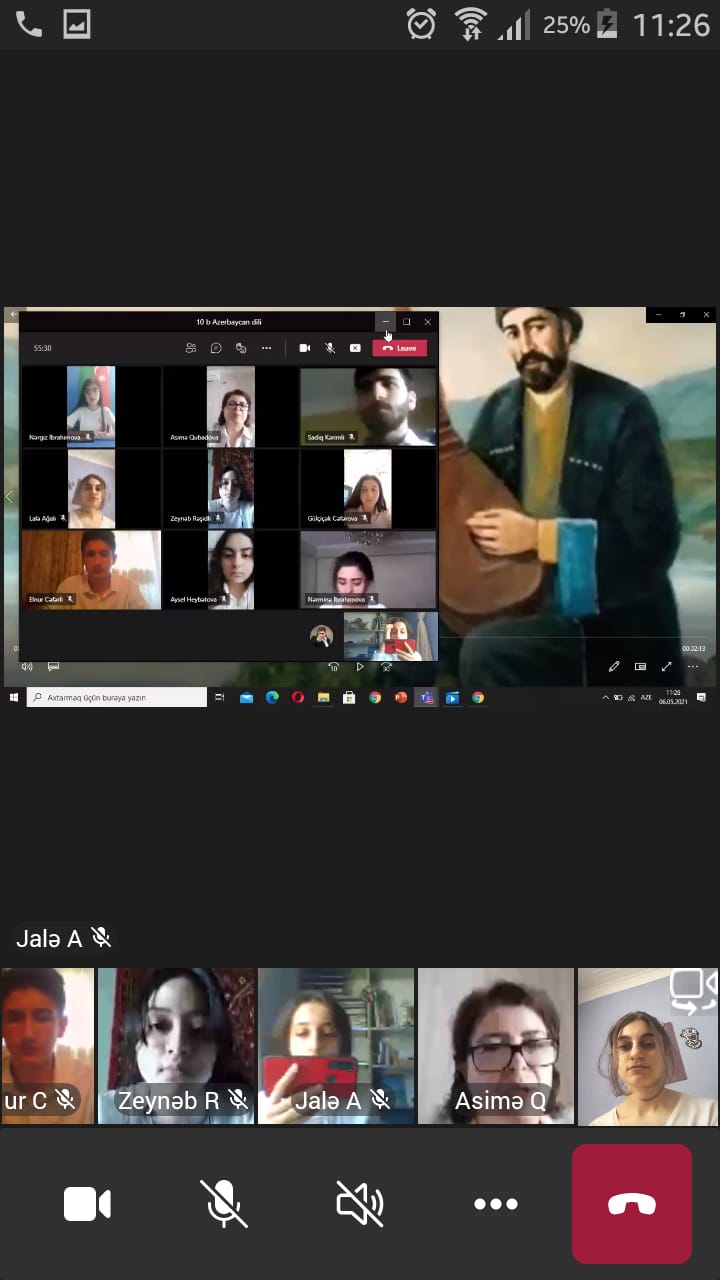Open notification center icon on shared taskbar
Viewport: 720px width, 1280px height.
pyautogui.click(x=702, y=697)
